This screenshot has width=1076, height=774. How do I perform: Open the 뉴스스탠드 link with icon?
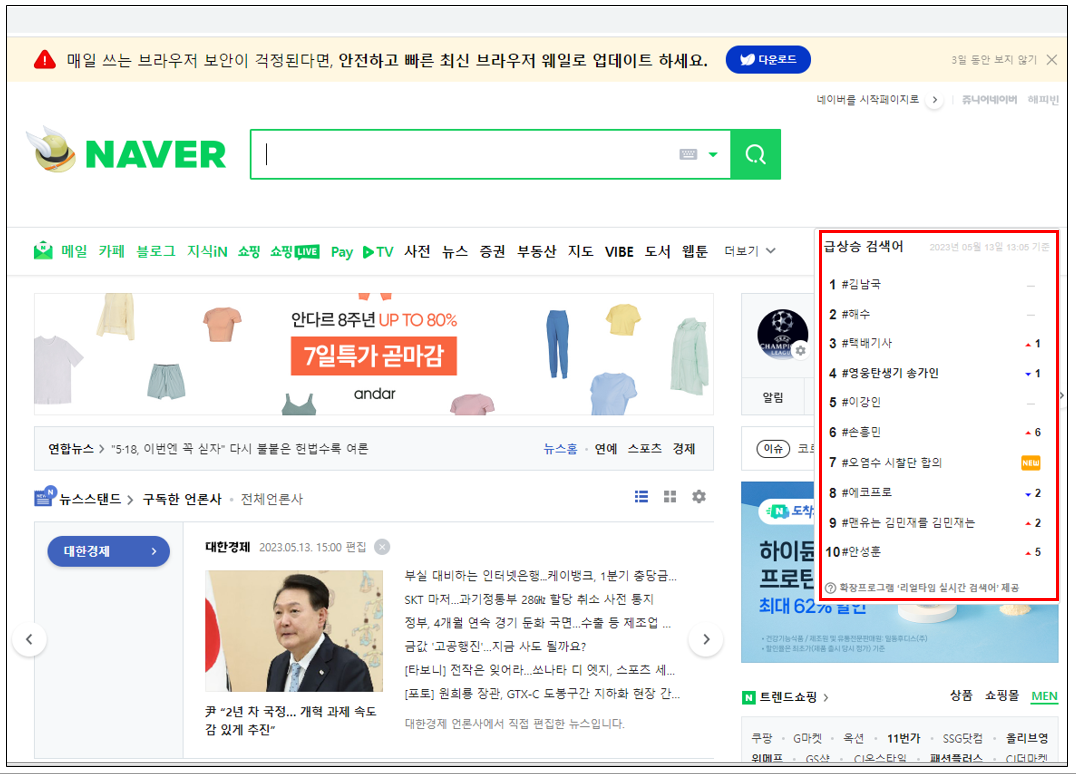coord(83,497)
